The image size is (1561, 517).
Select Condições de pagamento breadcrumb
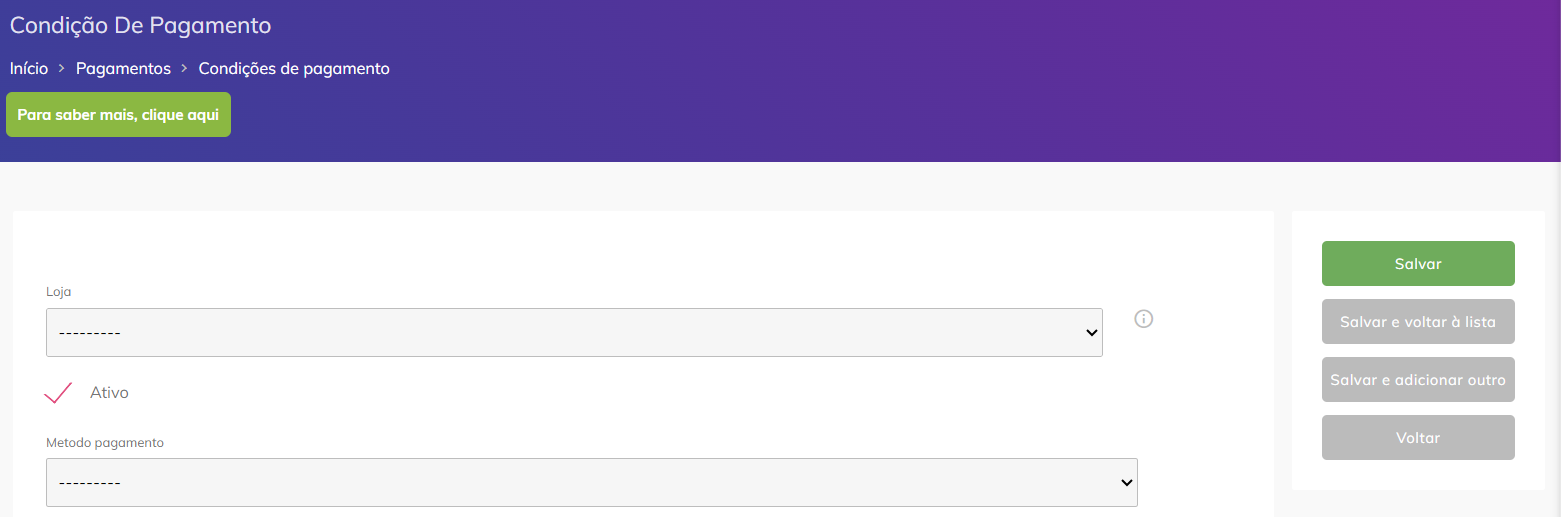(294, 69)
